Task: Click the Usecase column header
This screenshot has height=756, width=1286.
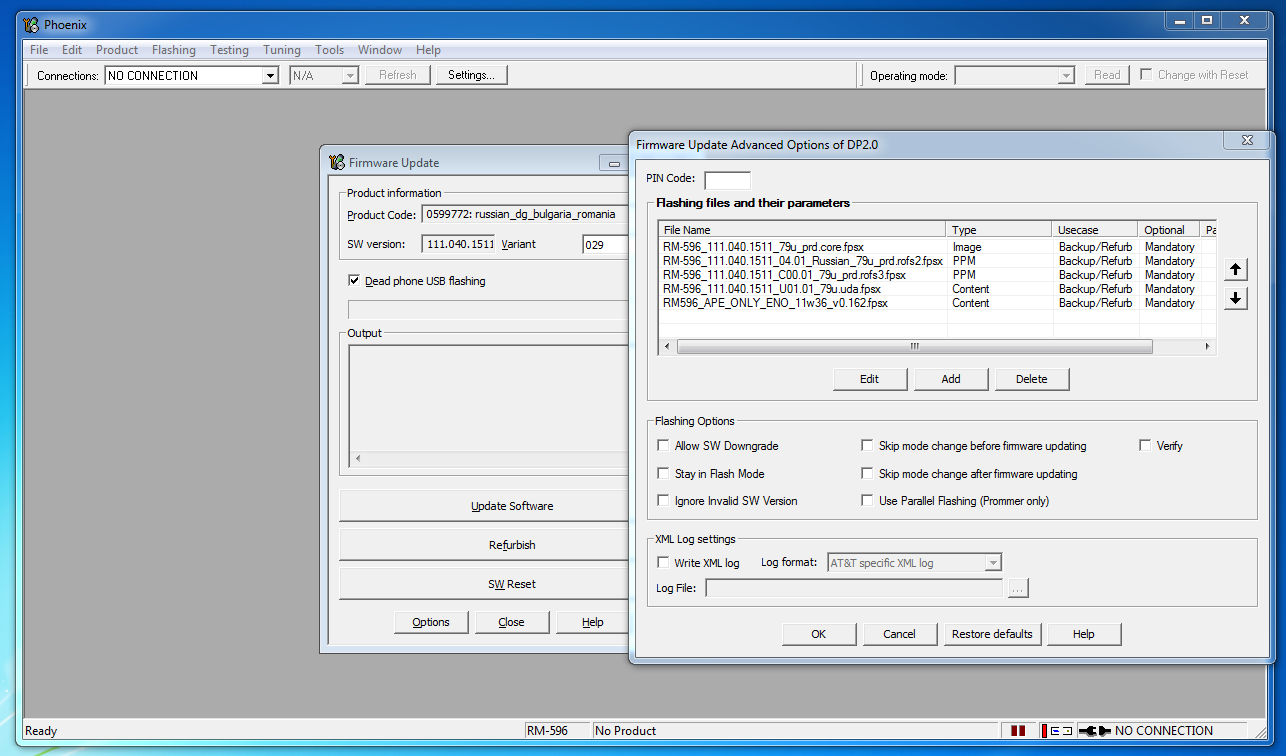Action: coord(1095,230)
